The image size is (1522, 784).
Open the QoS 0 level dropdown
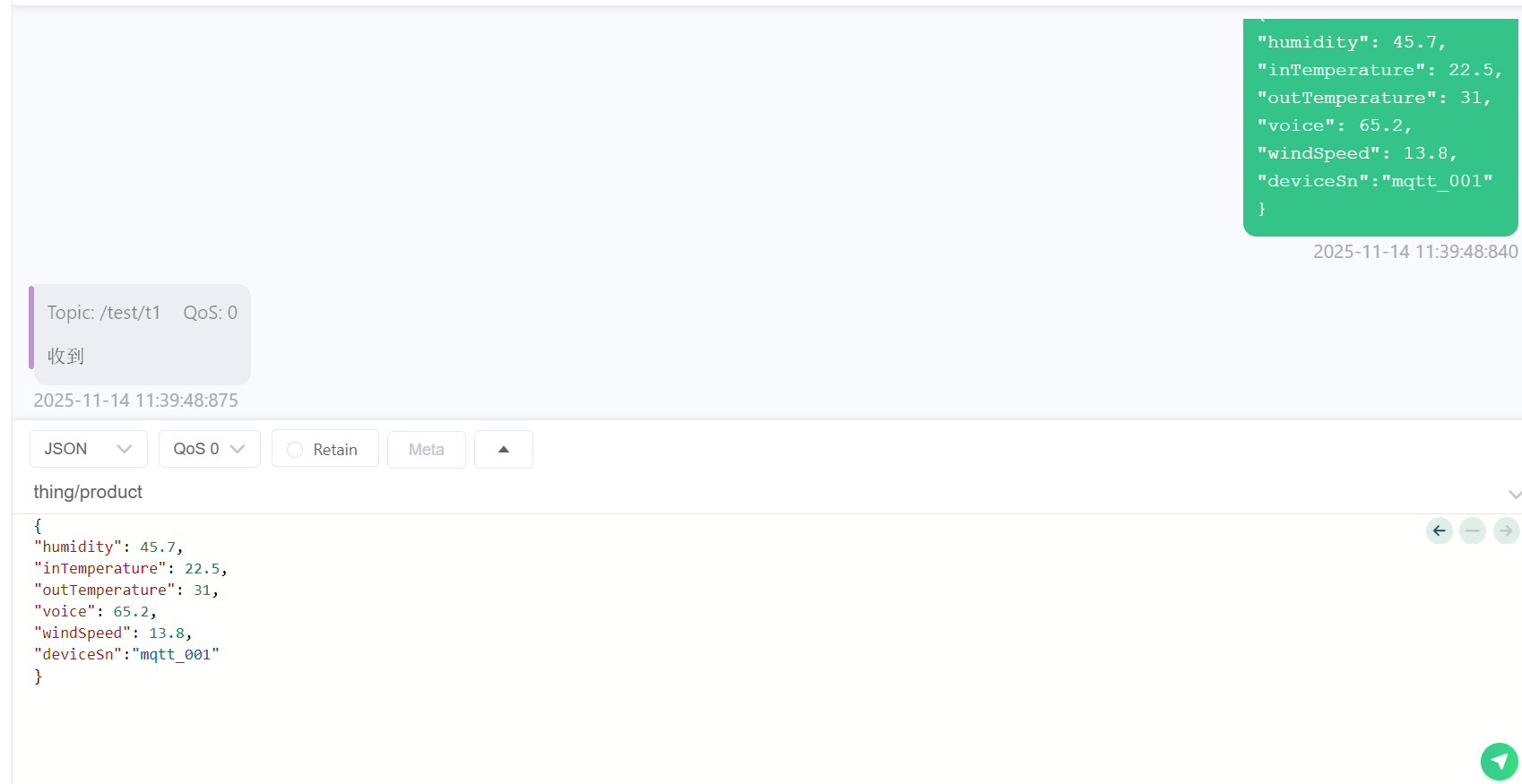click(x=210, y=449)
